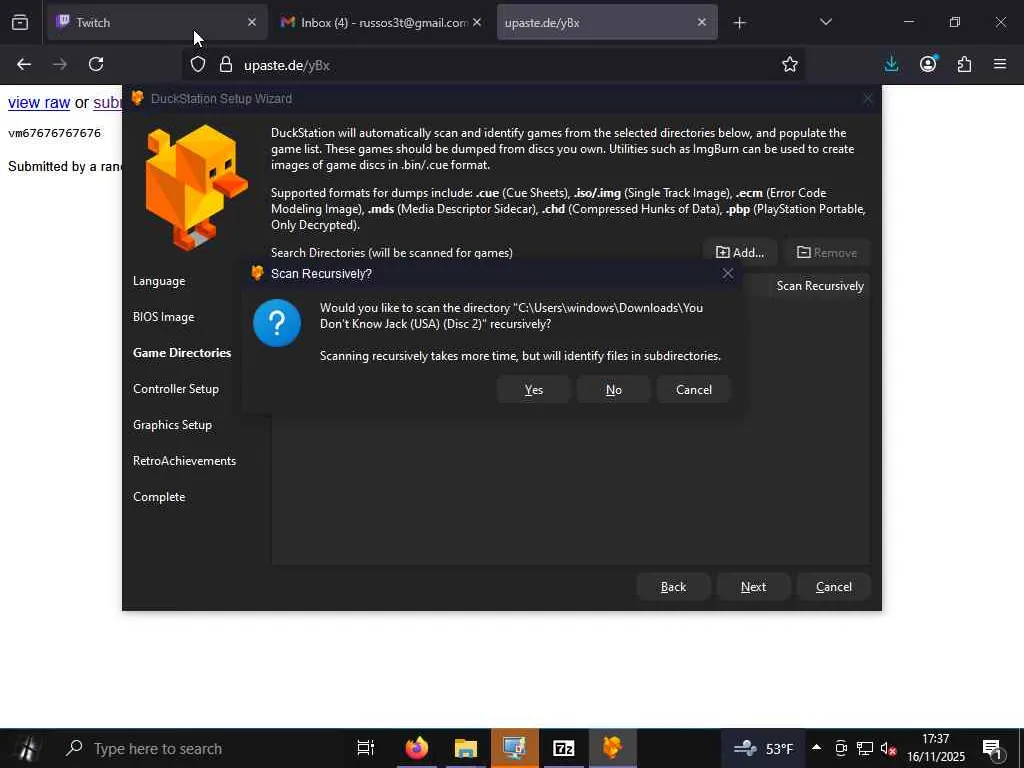Open the clock showing 17:37

point(935,748)
